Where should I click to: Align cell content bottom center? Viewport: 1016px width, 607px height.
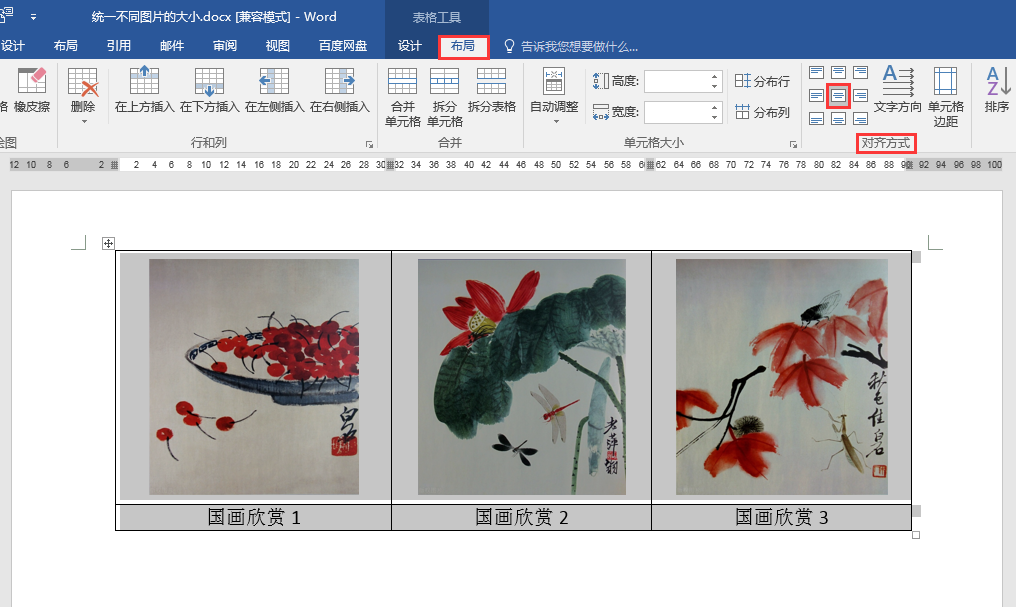(x=838, y=119)
